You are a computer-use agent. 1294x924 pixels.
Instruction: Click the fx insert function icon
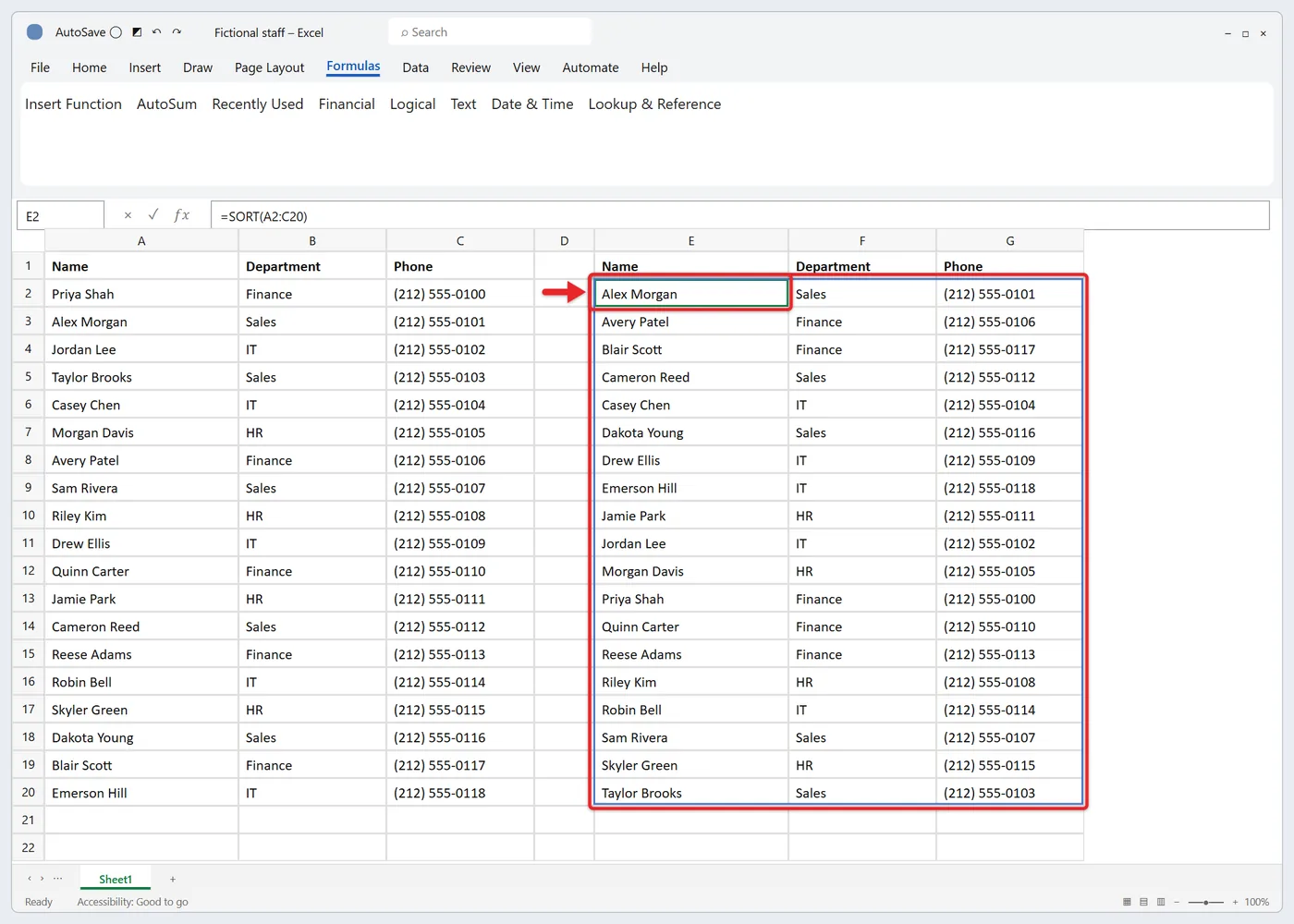tap(182, 215)
